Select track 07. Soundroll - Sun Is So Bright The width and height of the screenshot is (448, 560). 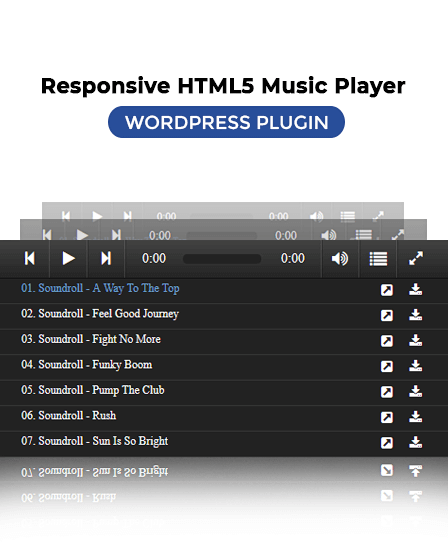(x=94, y=441)
